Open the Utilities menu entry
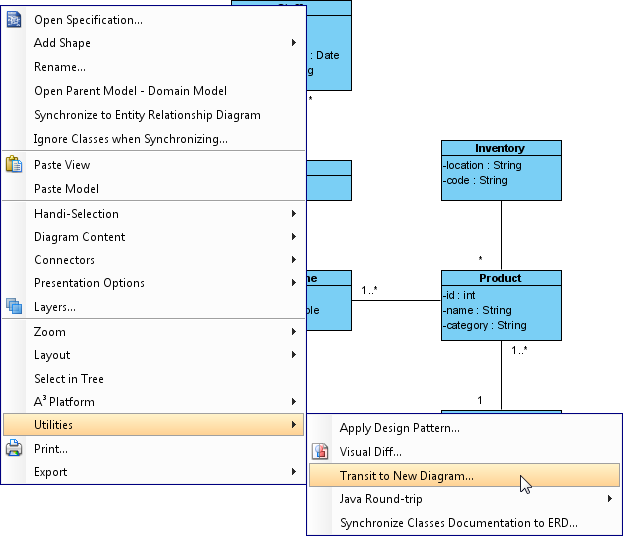 point(153,425)
